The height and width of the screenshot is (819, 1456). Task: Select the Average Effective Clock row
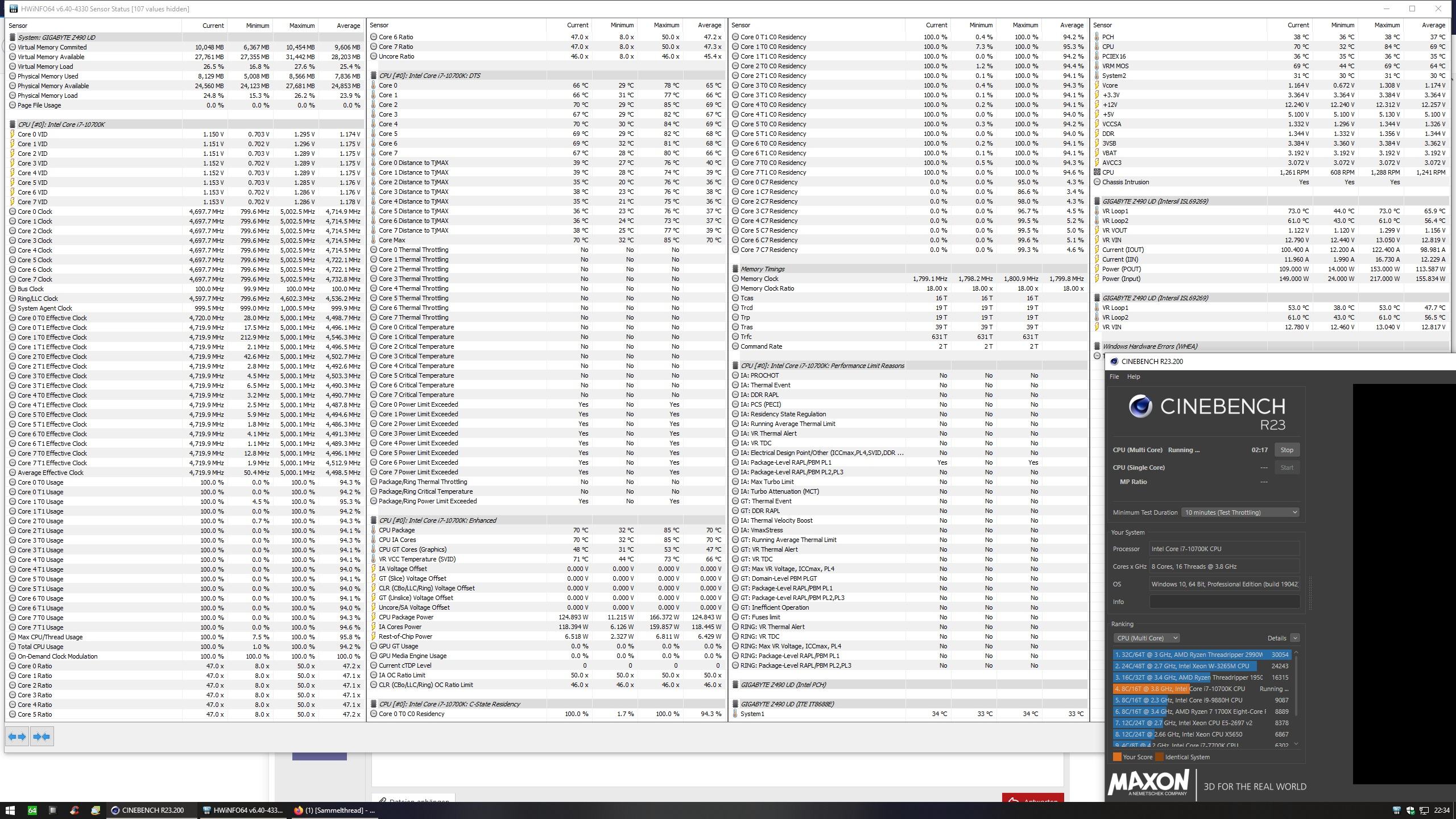click(185, 473)
